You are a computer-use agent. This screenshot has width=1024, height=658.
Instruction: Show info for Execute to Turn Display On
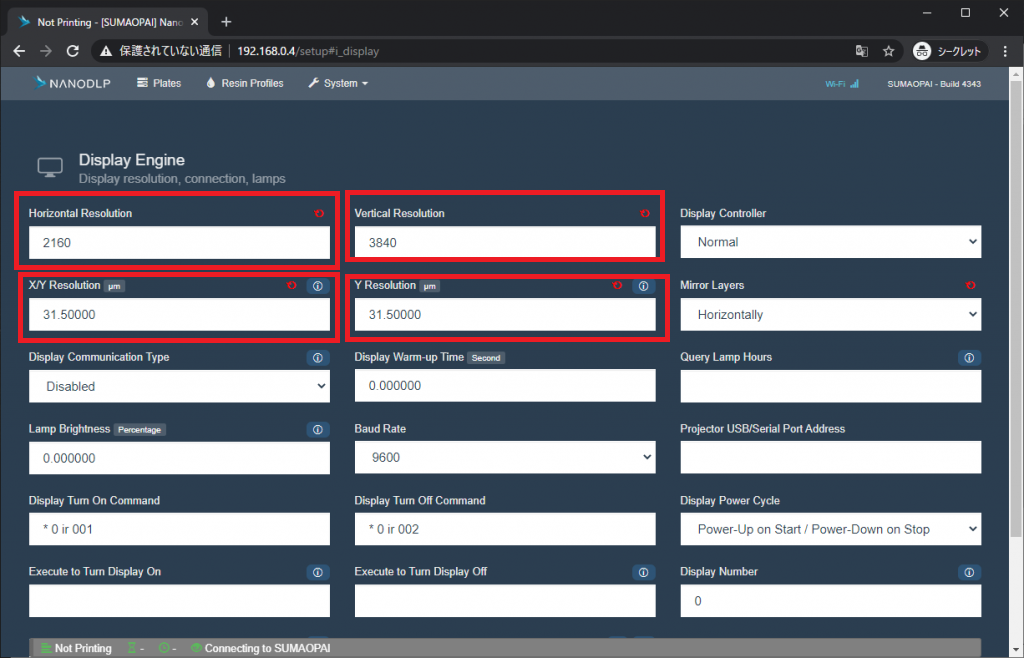click(318, 572)
